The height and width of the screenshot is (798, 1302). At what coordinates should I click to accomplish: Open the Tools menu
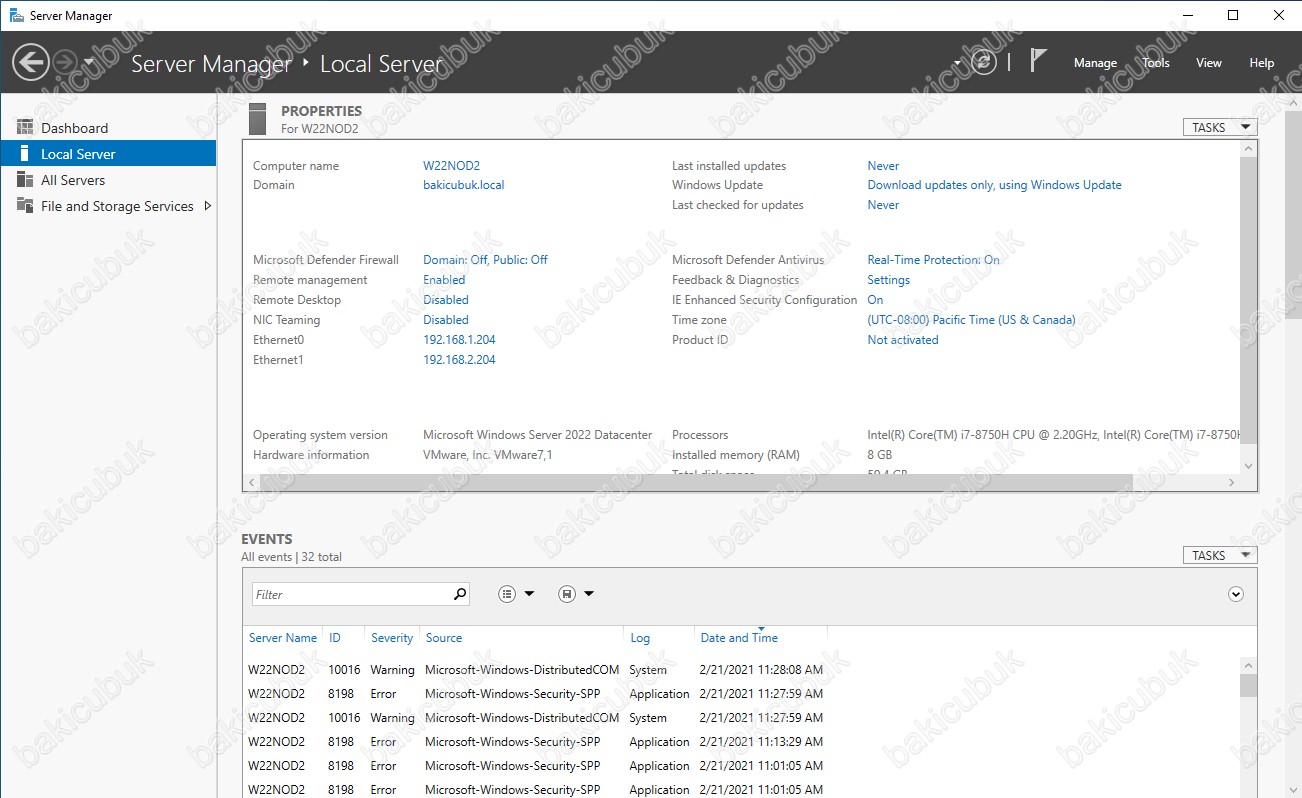pyautogui.click(x=1156, y=62)
